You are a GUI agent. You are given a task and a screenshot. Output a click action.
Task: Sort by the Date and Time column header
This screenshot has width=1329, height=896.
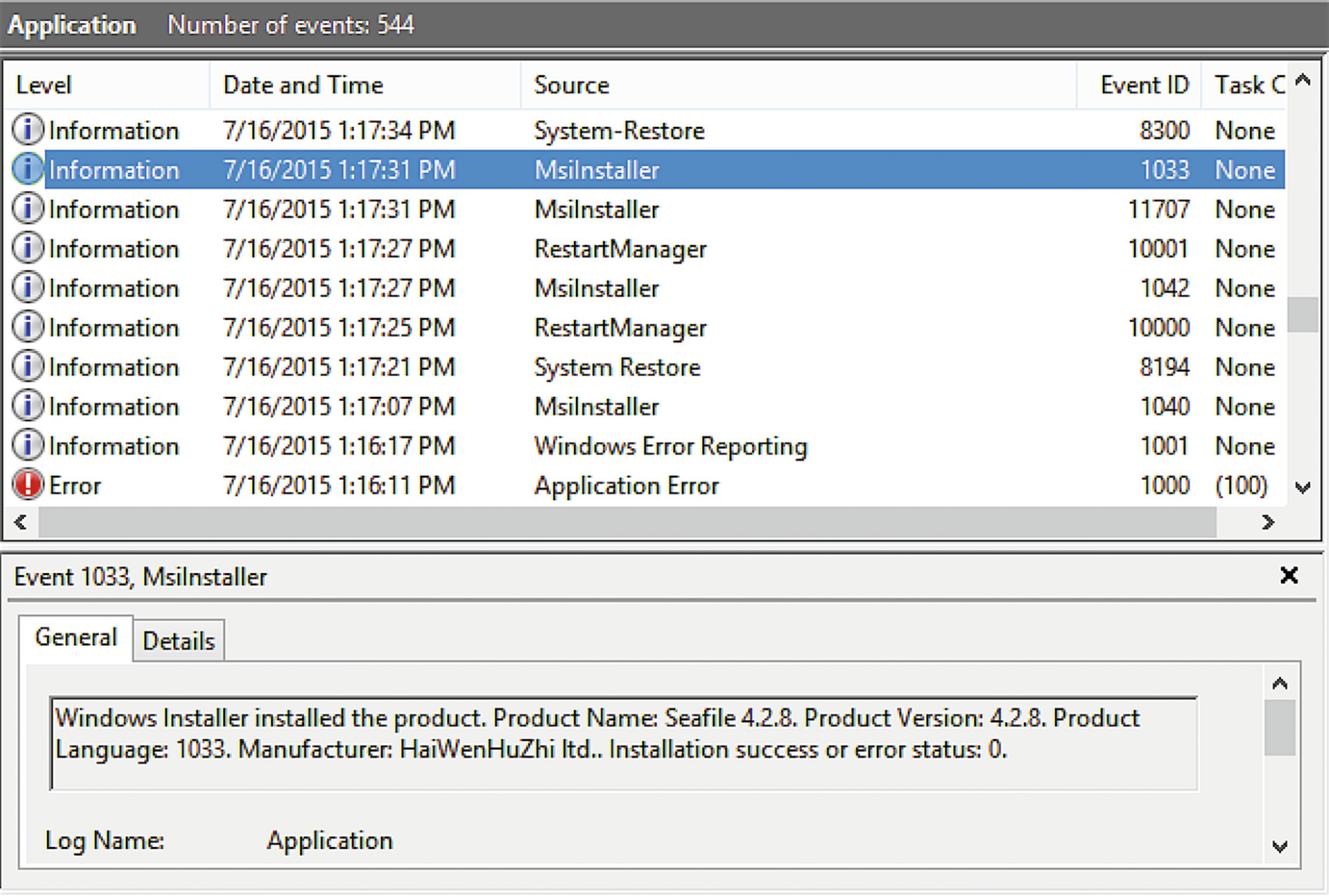coord(365,85)
